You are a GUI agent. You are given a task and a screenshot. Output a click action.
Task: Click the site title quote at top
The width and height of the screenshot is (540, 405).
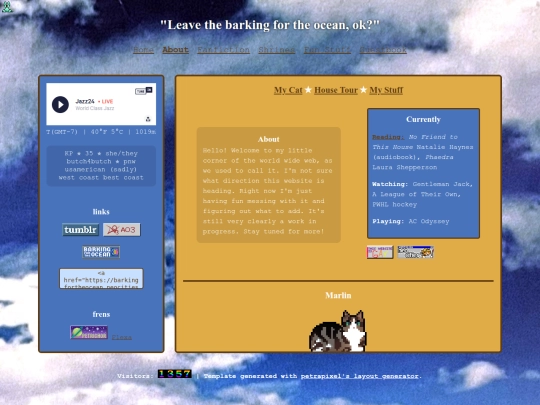270,25
